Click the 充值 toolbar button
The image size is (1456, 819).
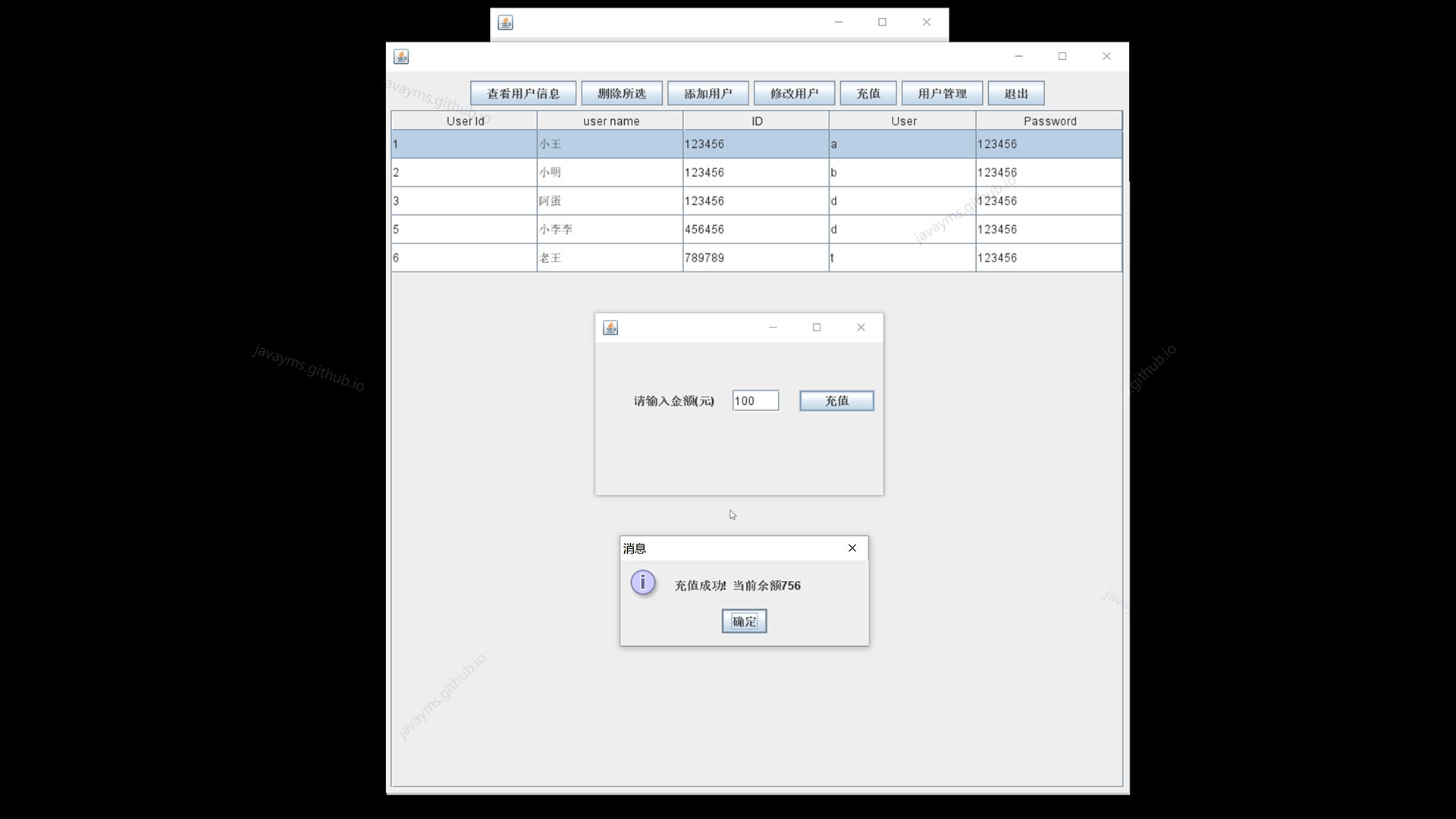pos(867,93)
